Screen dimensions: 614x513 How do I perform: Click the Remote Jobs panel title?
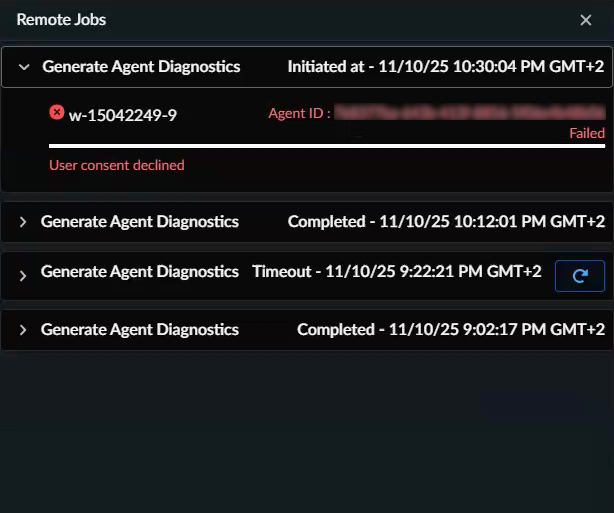point(61,20)
